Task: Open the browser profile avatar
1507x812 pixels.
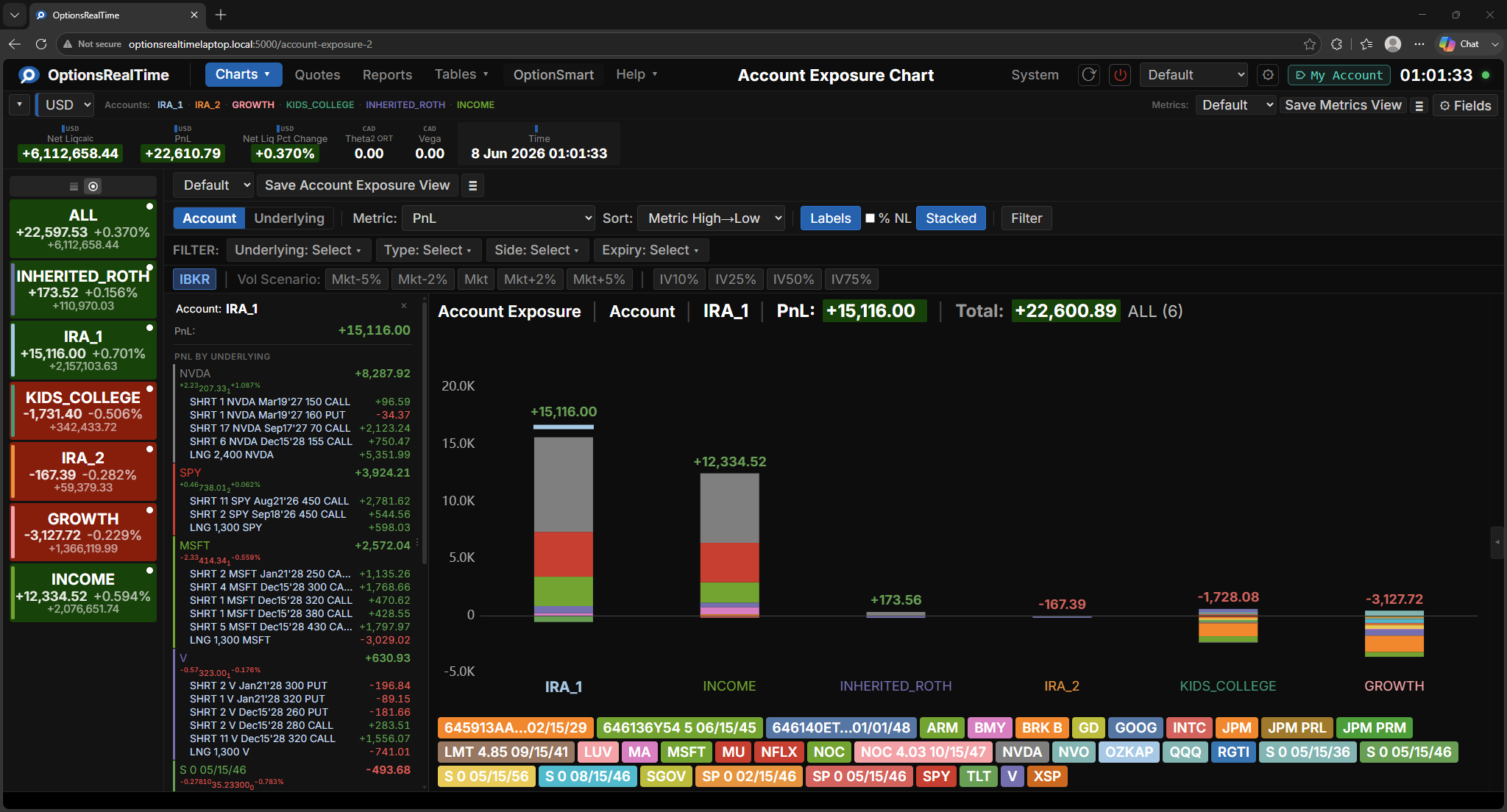Action: click(x=1393, y=44)
